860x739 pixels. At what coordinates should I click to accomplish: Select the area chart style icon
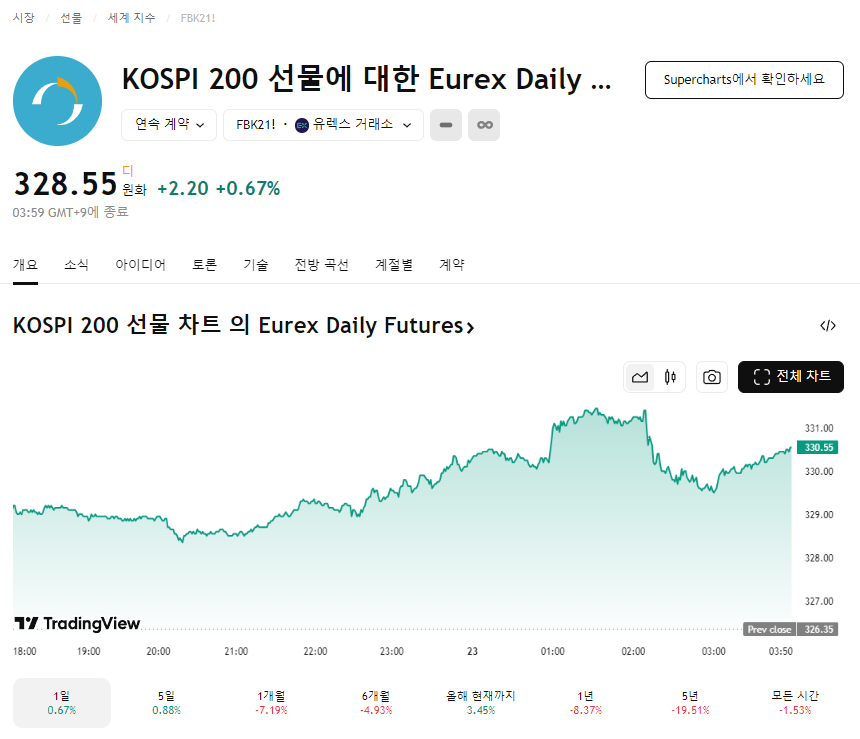click(640, 377)
